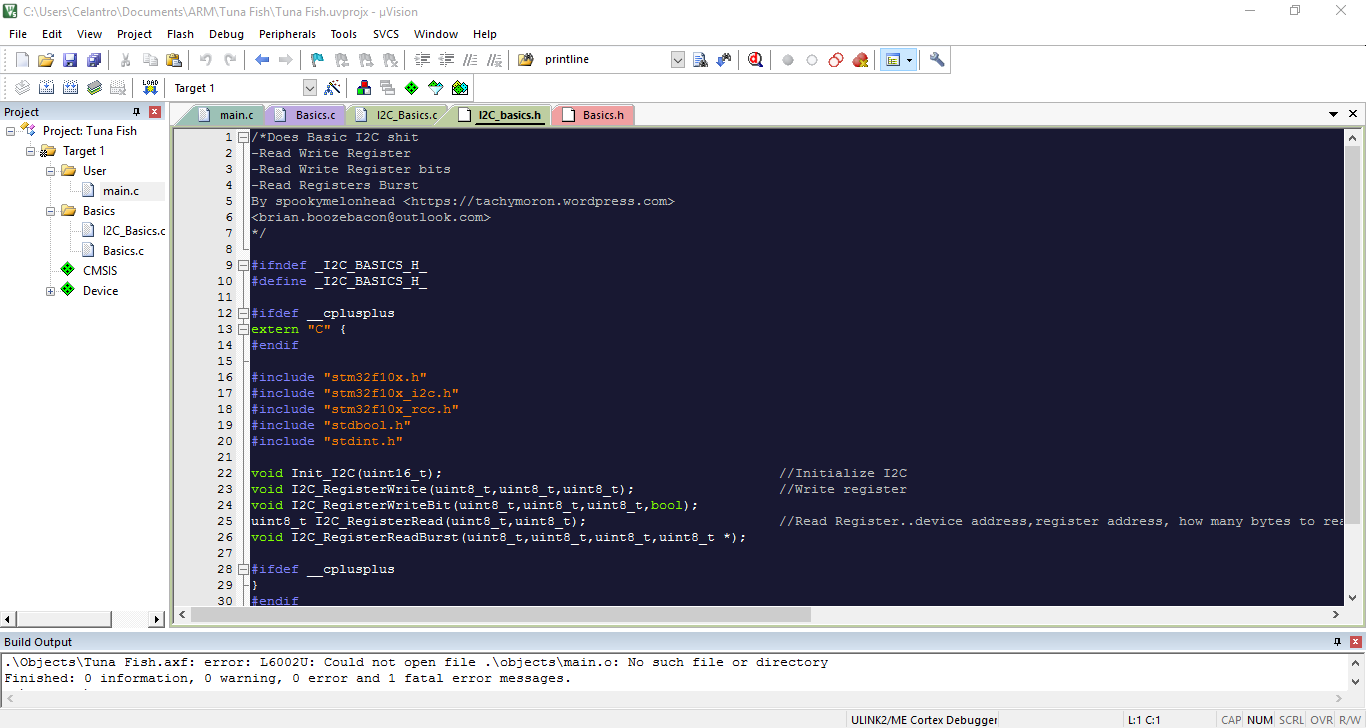Click the Build target icon
The image size is (1366, 728).
(x=46, y=88)
